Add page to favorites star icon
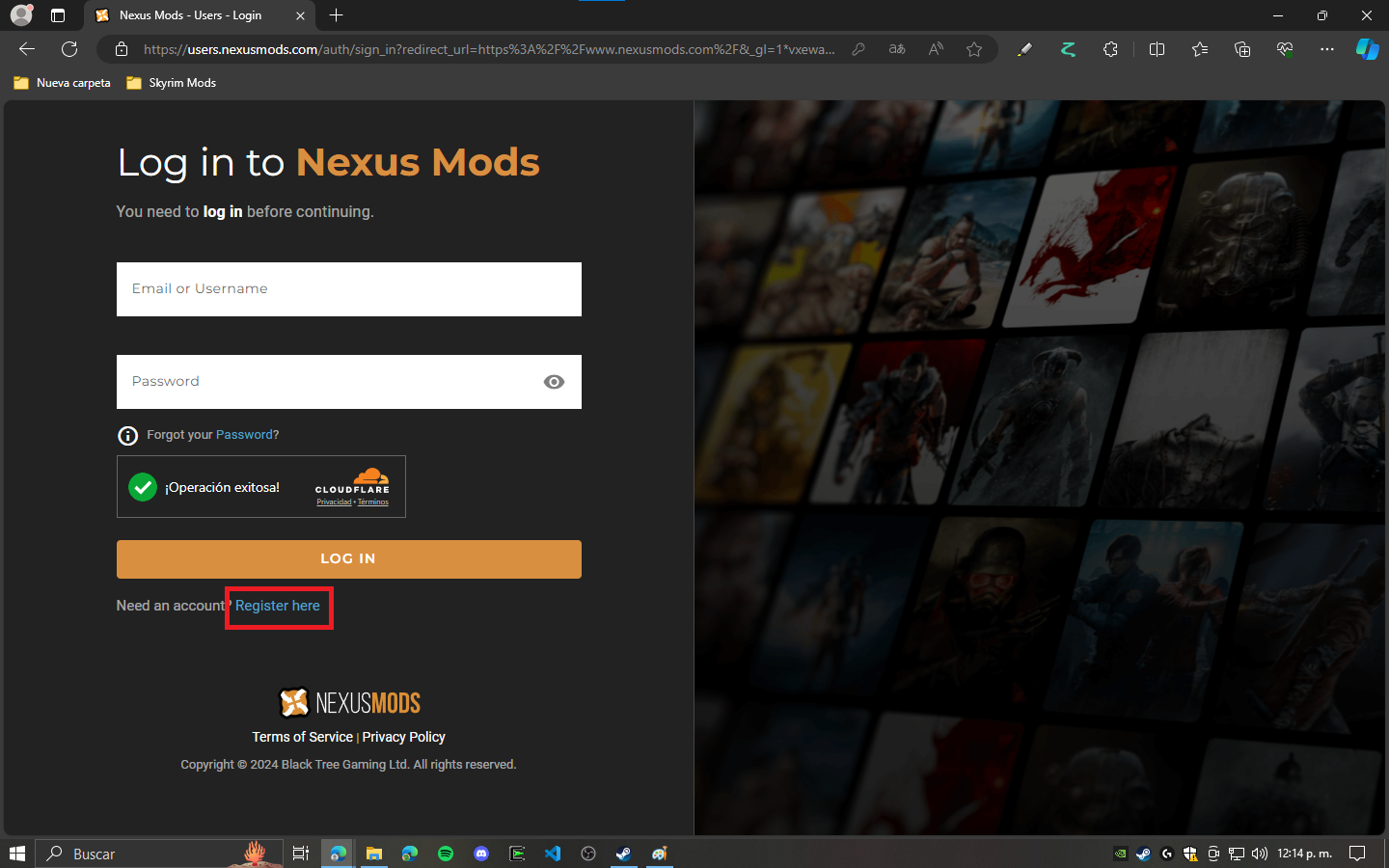The width and height of the screenshot is (1389, 868). point(974,49)
